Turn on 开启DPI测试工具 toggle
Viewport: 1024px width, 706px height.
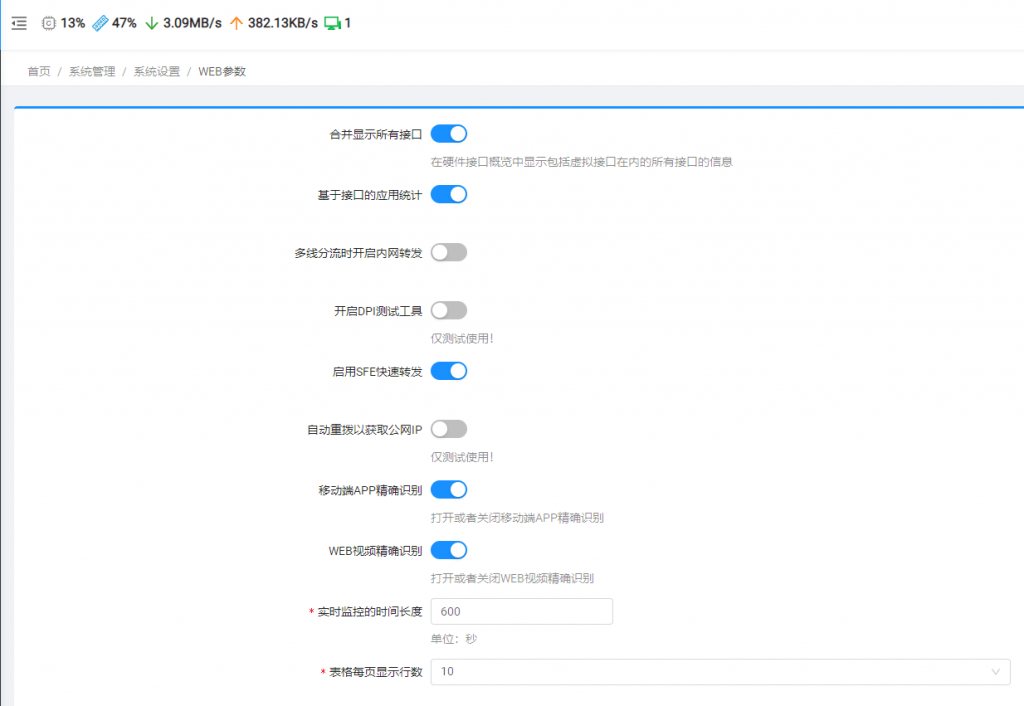449,311
